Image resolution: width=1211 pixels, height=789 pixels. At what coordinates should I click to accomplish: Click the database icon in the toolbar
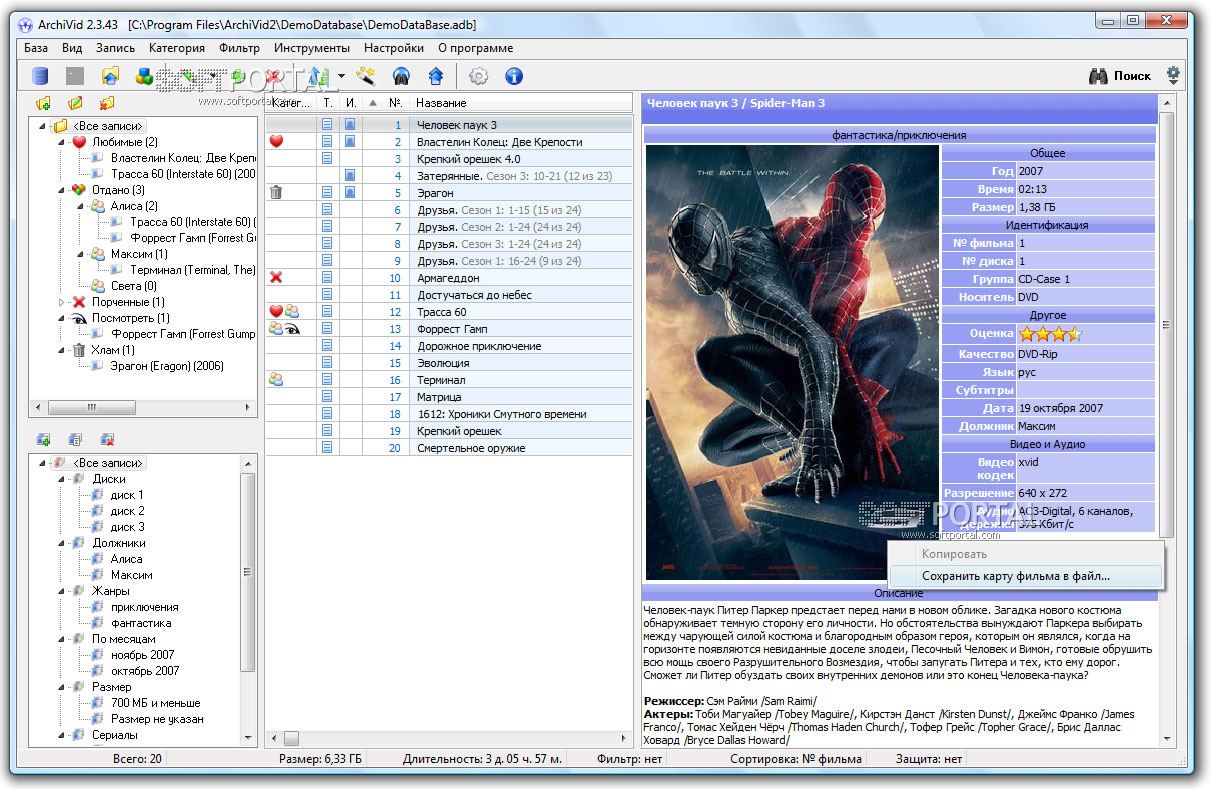pos(40,76)
